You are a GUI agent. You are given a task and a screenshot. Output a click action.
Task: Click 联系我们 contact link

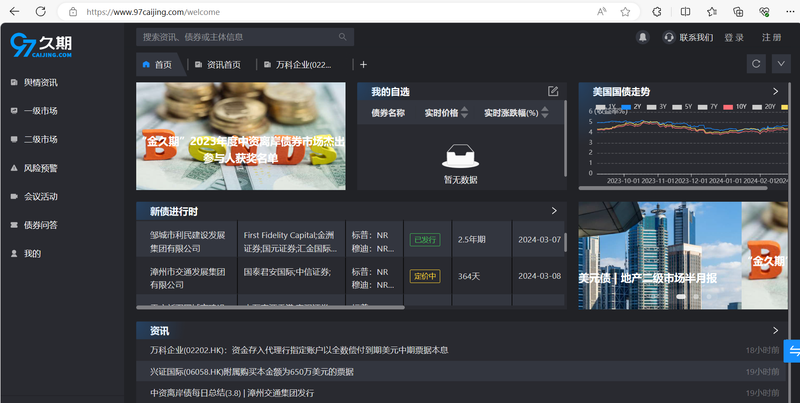coord(696,37)
